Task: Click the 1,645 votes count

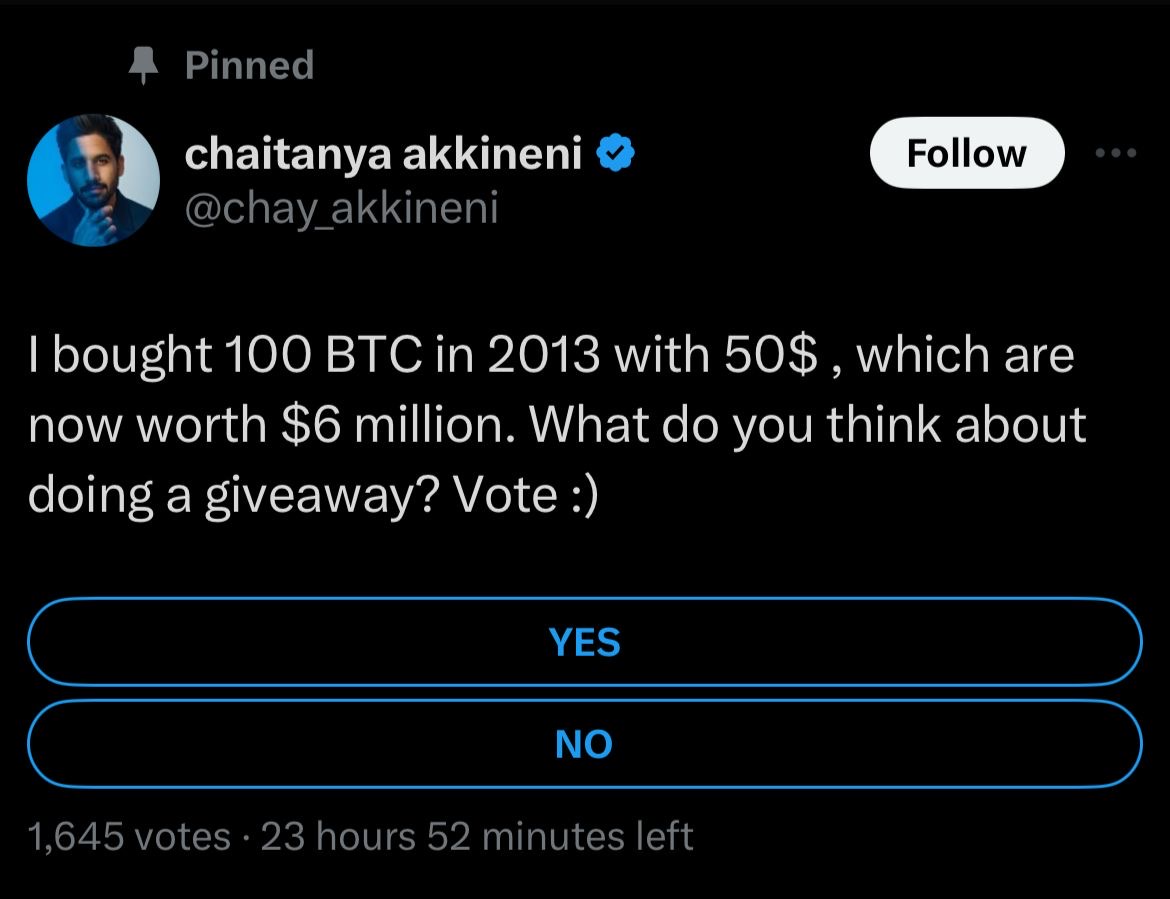Action: 130,836
